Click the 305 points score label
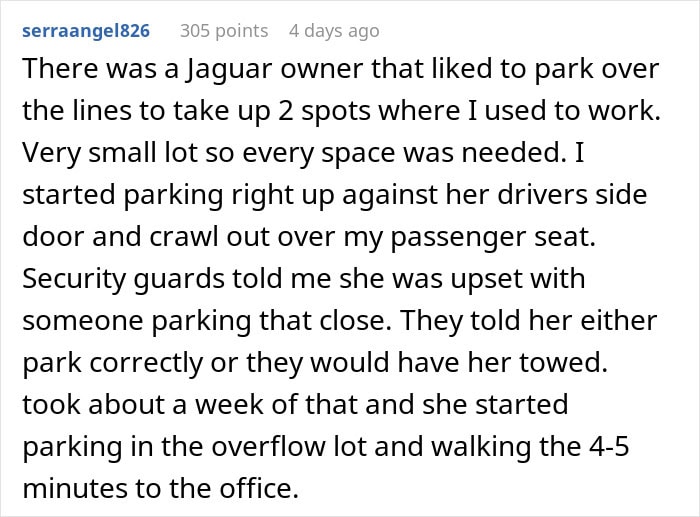 point(224,31)
